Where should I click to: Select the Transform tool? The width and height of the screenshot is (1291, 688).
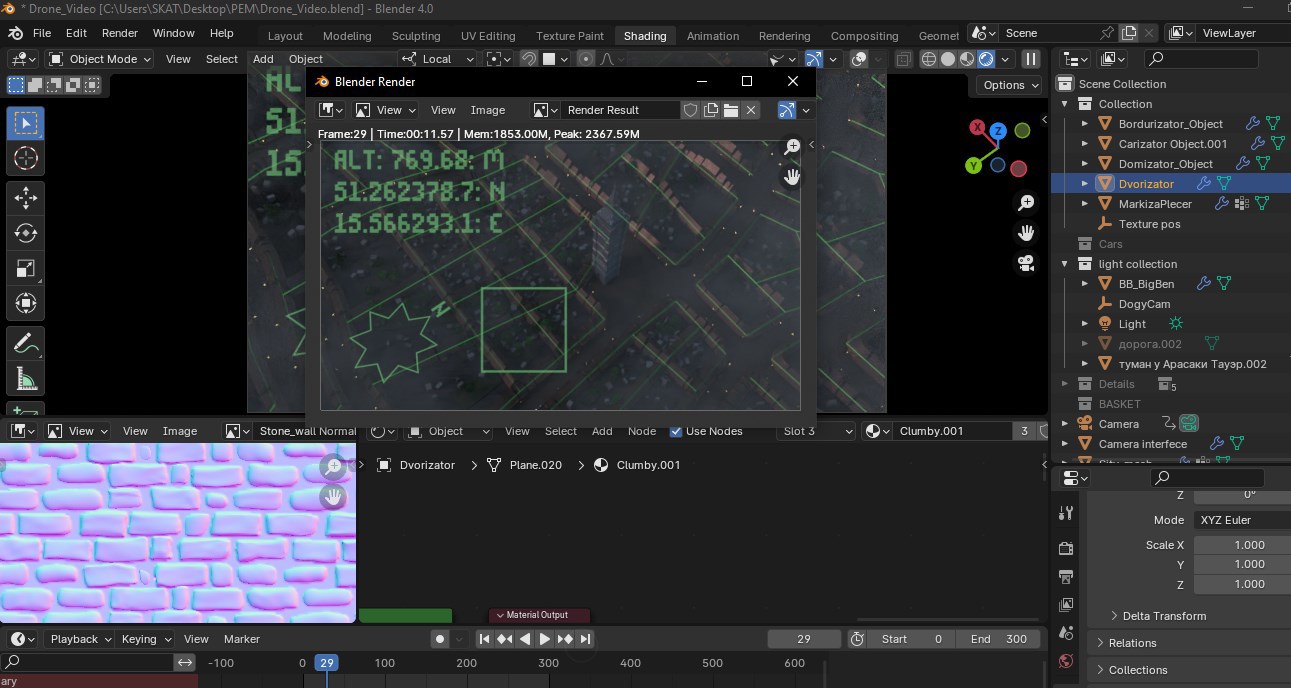tap(26, 302)
